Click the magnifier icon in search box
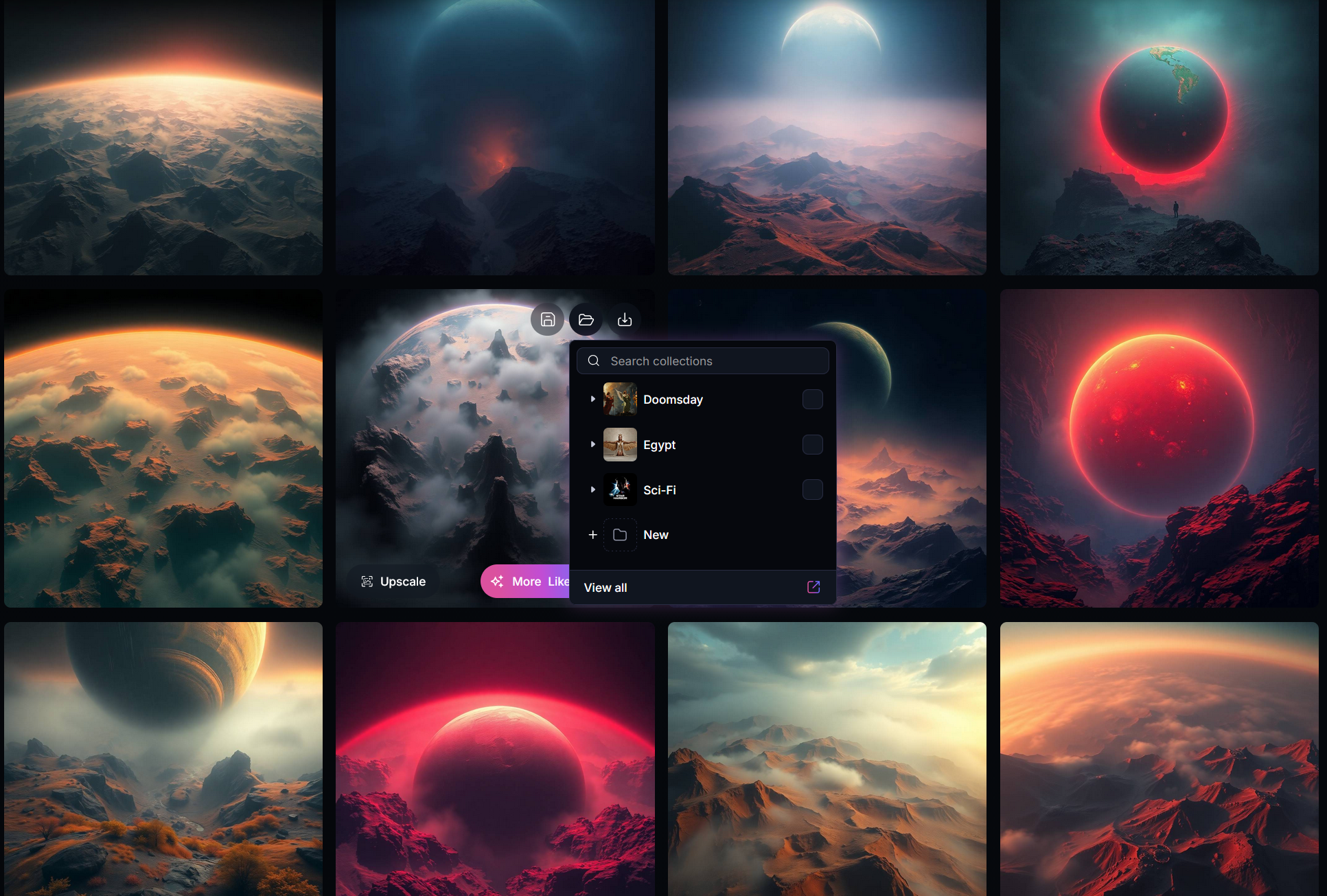This screenshot has width=1327, height=896. 594,361
